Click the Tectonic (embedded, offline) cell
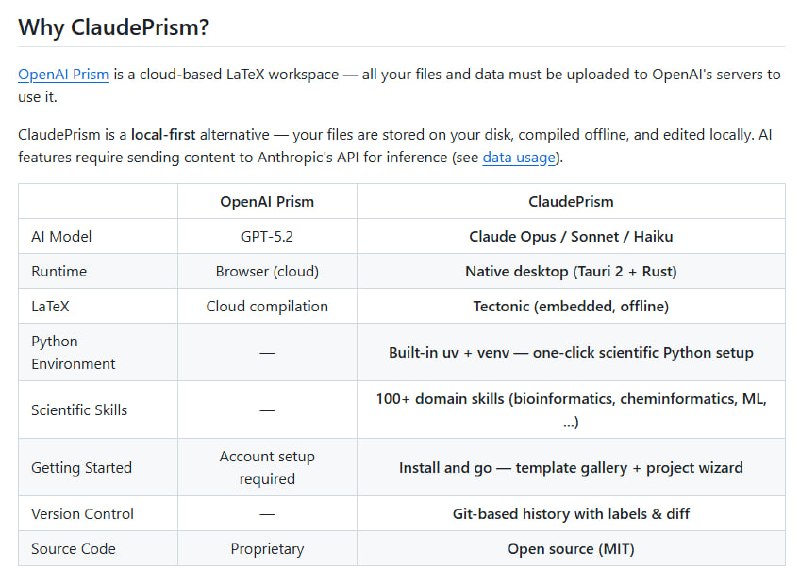Viewport: 800px width, 585px height. pos(571,306)
